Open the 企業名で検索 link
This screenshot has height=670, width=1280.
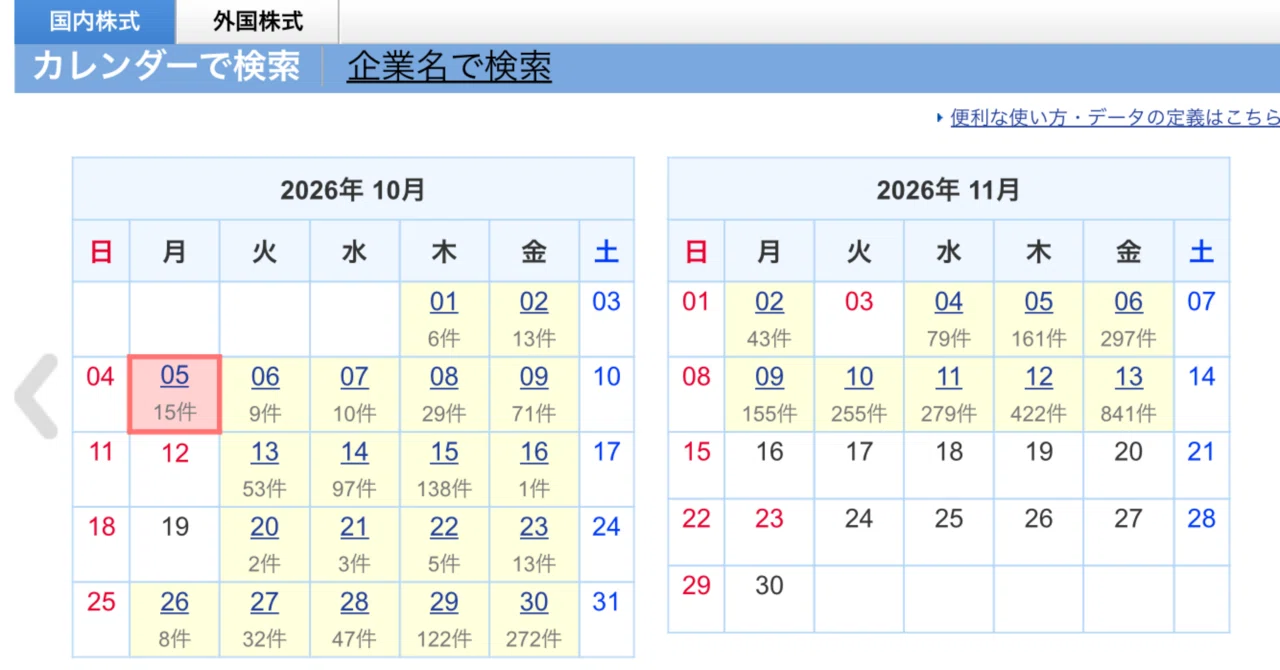point(449,67)
